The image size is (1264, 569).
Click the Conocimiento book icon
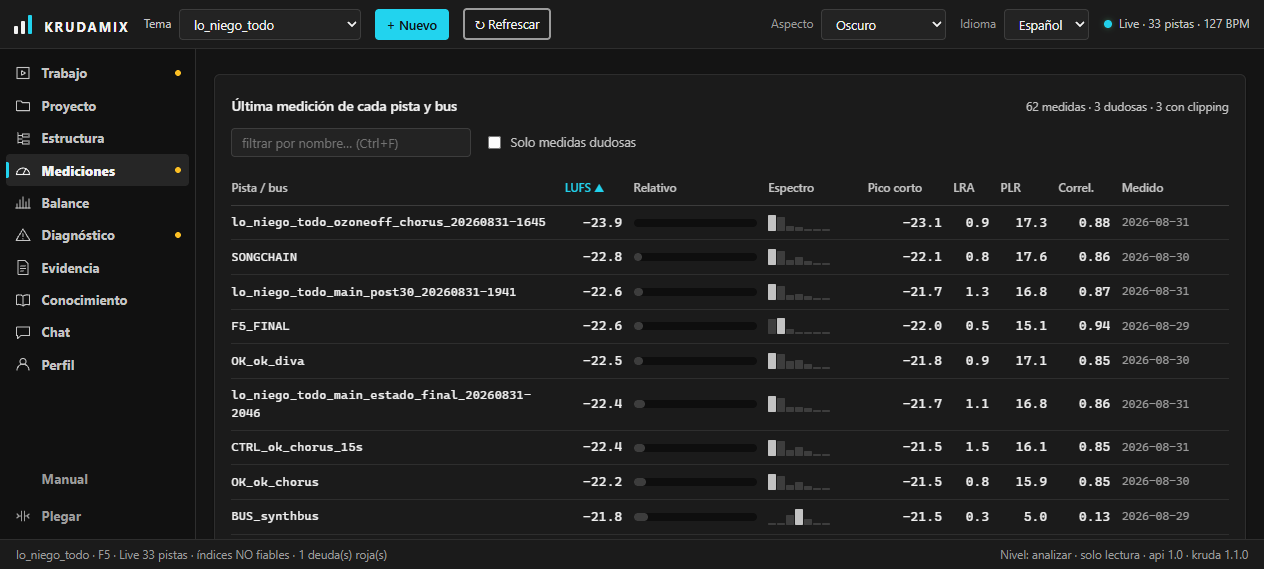[x=23, y=300]
